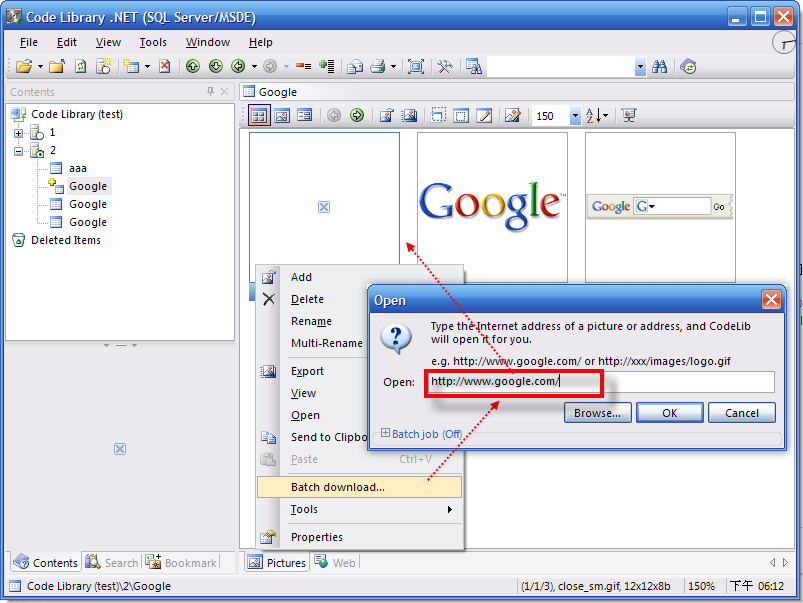Expand tree node 1

click(18, 133)
